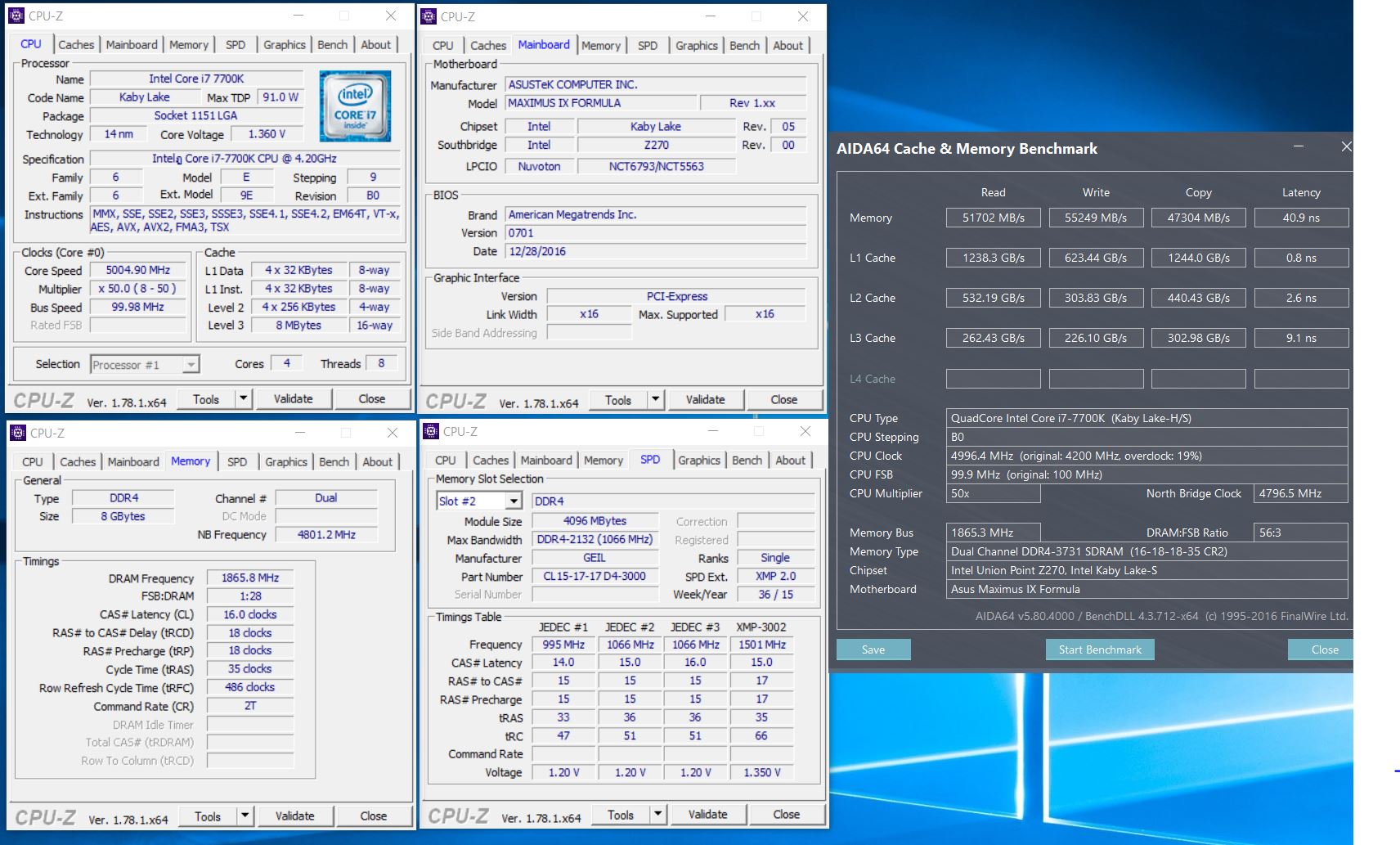Screen dimensions: 1400x845
Task: Expand the Tools arrow in the Mainboard window
Action: [655, 400]
